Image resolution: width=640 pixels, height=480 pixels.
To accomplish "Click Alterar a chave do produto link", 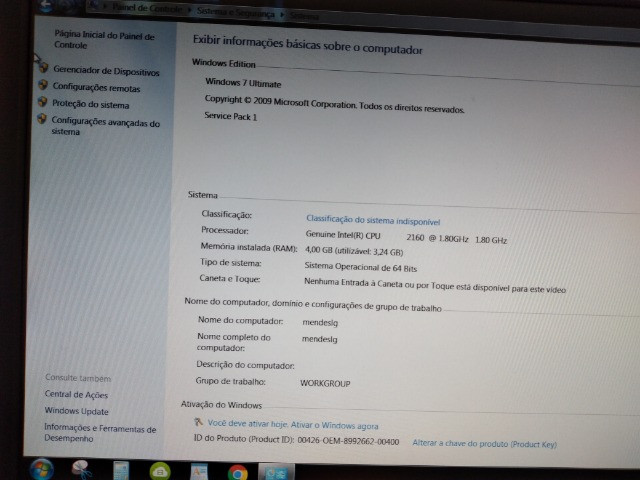I will pos(484,444).
